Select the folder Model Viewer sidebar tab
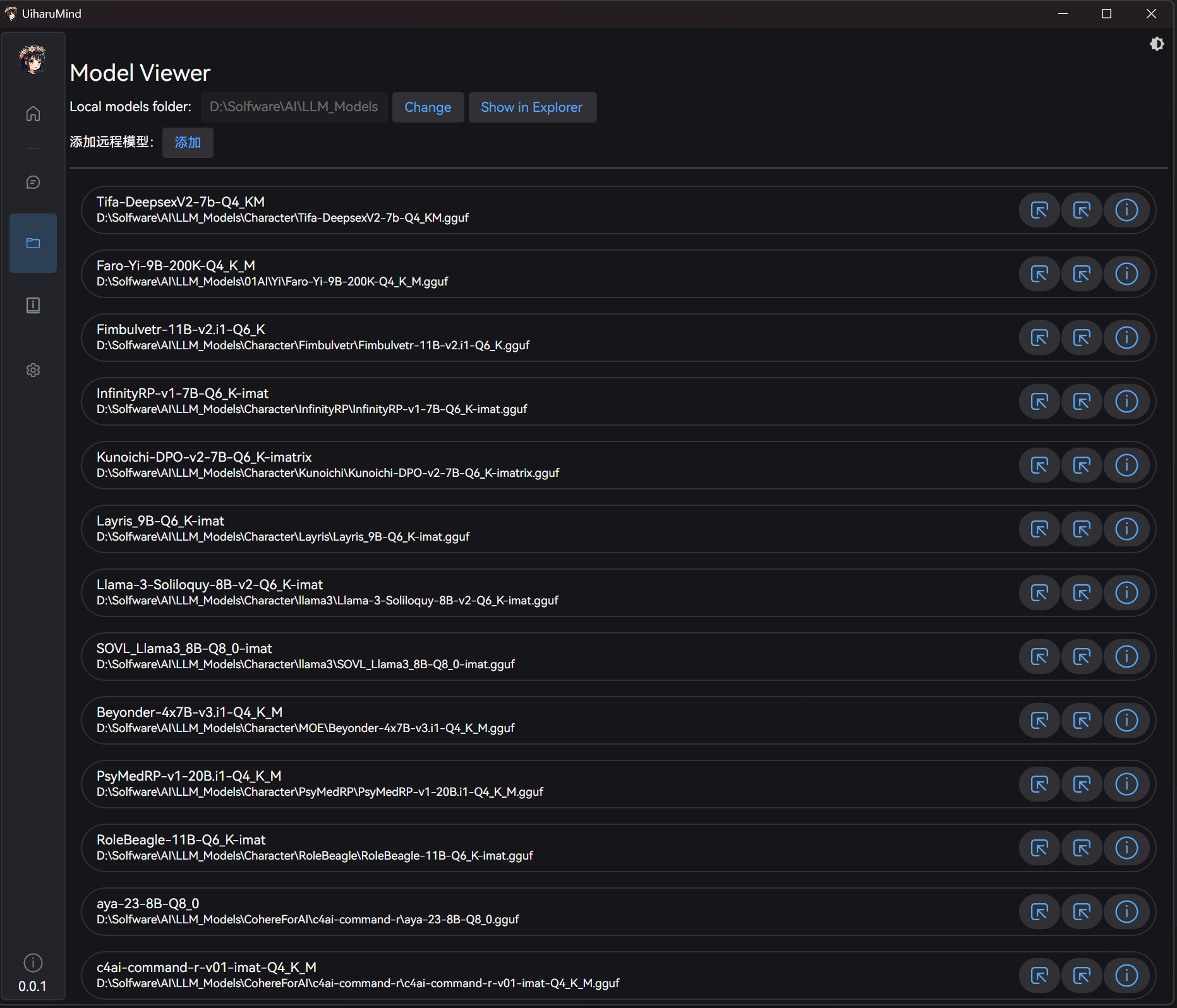 33,243
